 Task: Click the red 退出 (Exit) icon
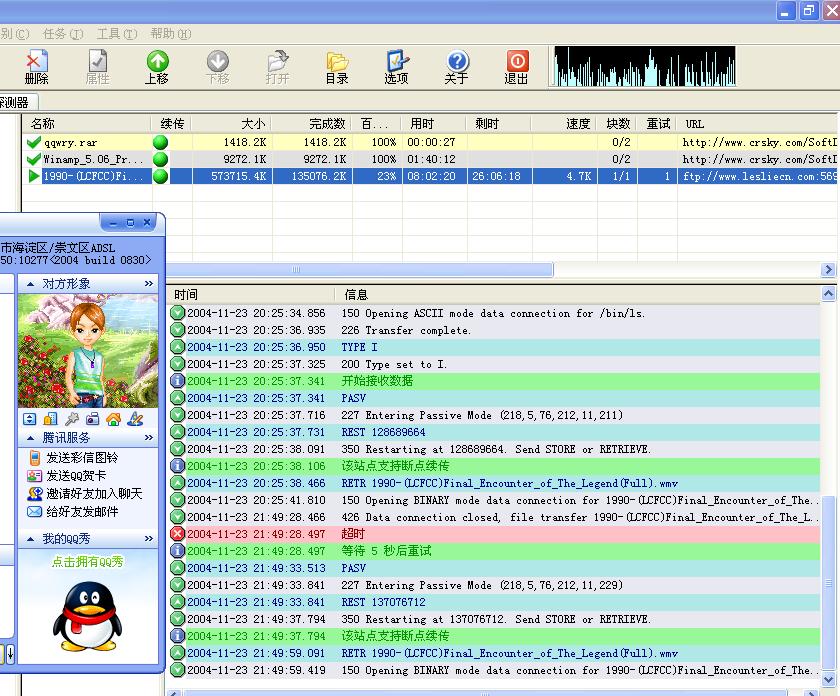point(516,67)
